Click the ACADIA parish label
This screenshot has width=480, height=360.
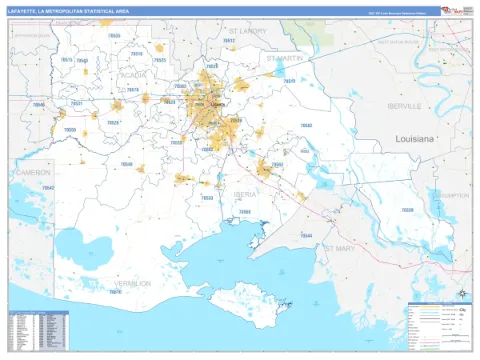click(x=134, y=76)
